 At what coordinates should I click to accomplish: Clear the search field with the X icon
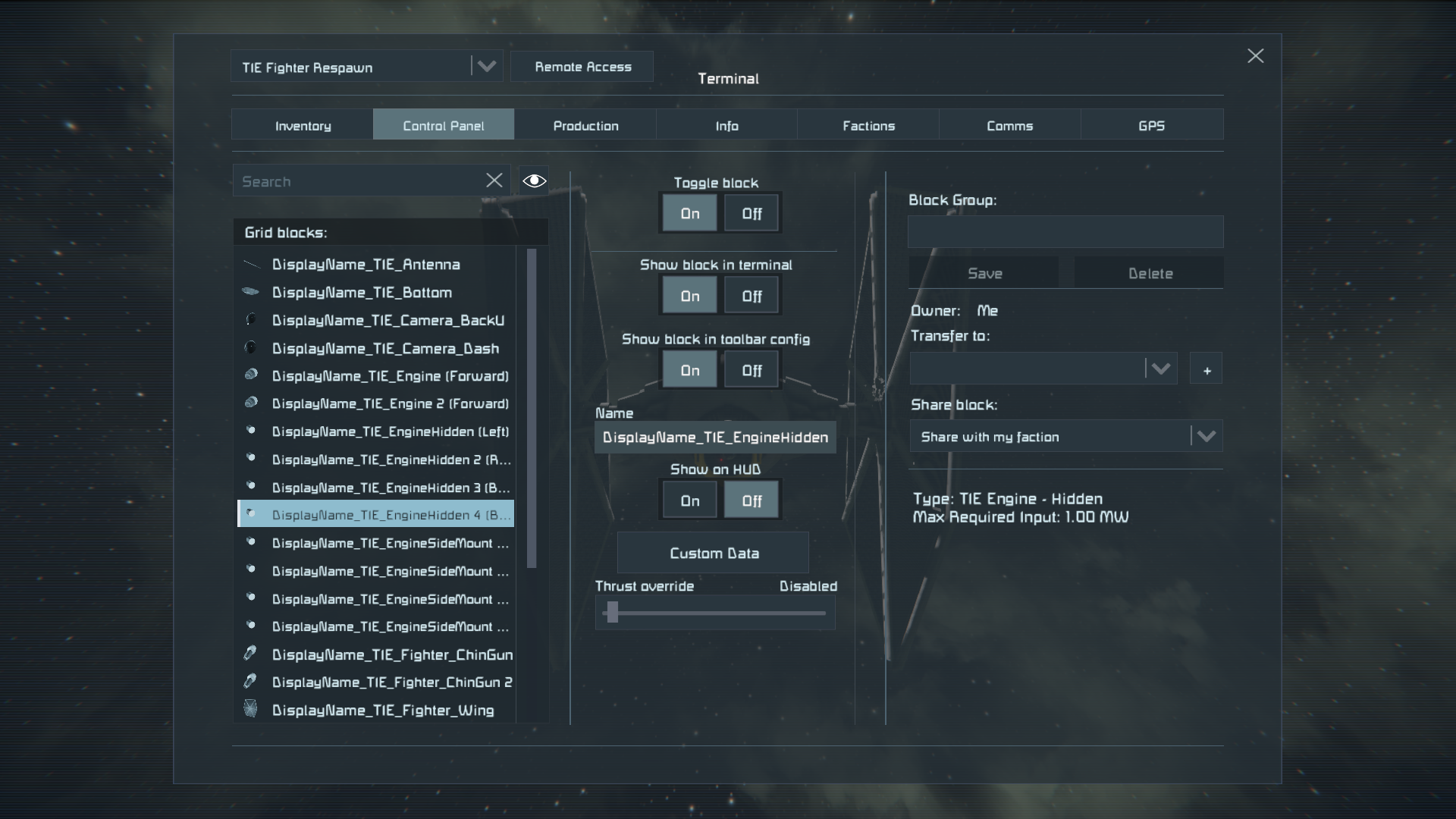click(494, 180)
